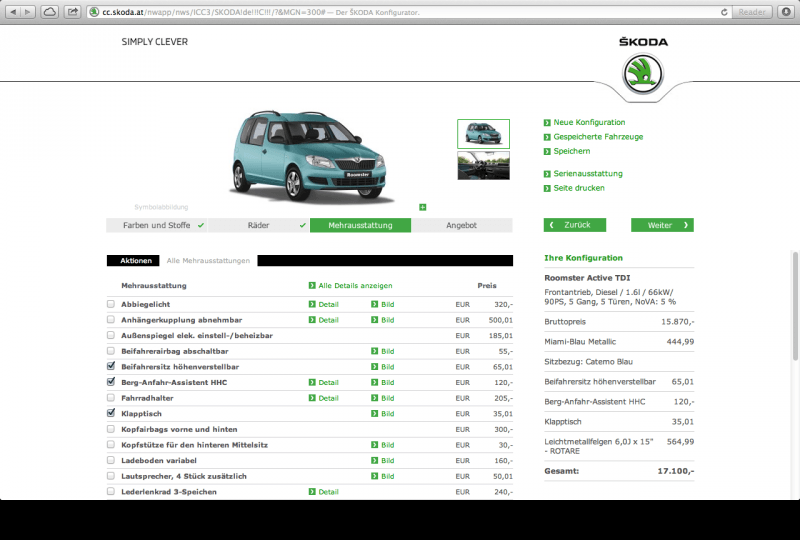Enable the Abbiegelicht checkbox
800x540 pixels.
111,304
